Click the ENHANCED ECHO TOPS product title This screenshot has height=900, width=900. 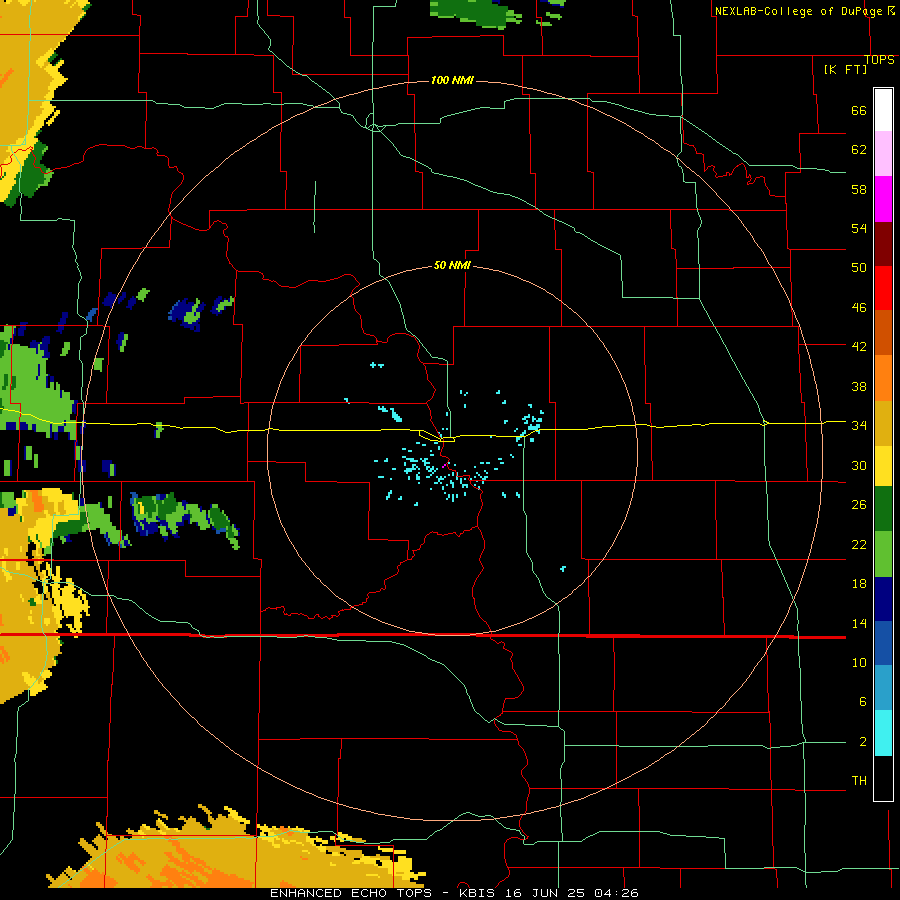[351, 893]
